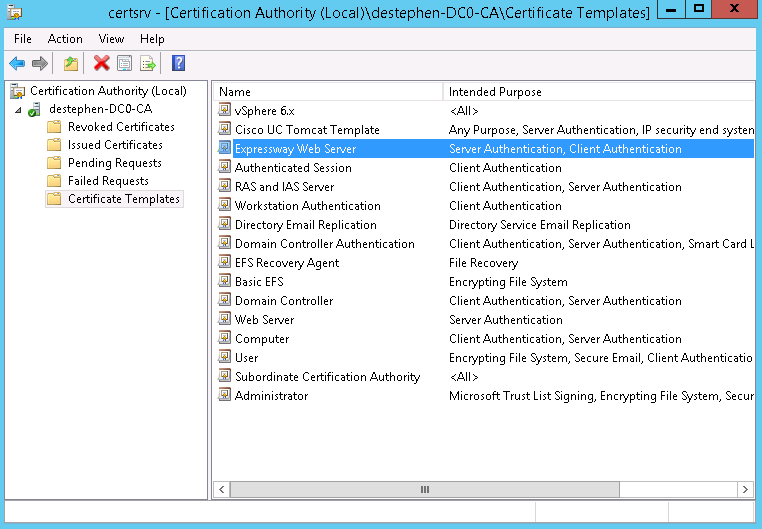Select Pending Requests in the tree
Viewport: 762px width, 529px height.
[x=115, y=163]
